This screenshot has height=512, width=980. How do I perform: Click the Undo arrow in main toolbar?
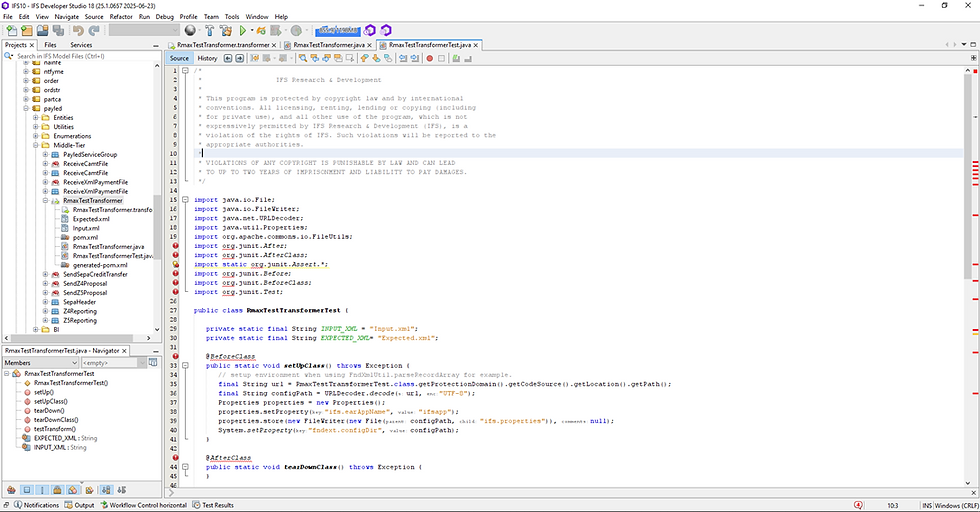pos(78,30)
